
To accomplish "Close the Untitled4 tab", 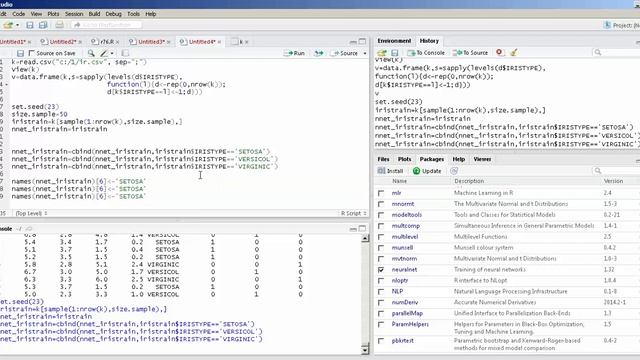I will (x=219, y=42).
